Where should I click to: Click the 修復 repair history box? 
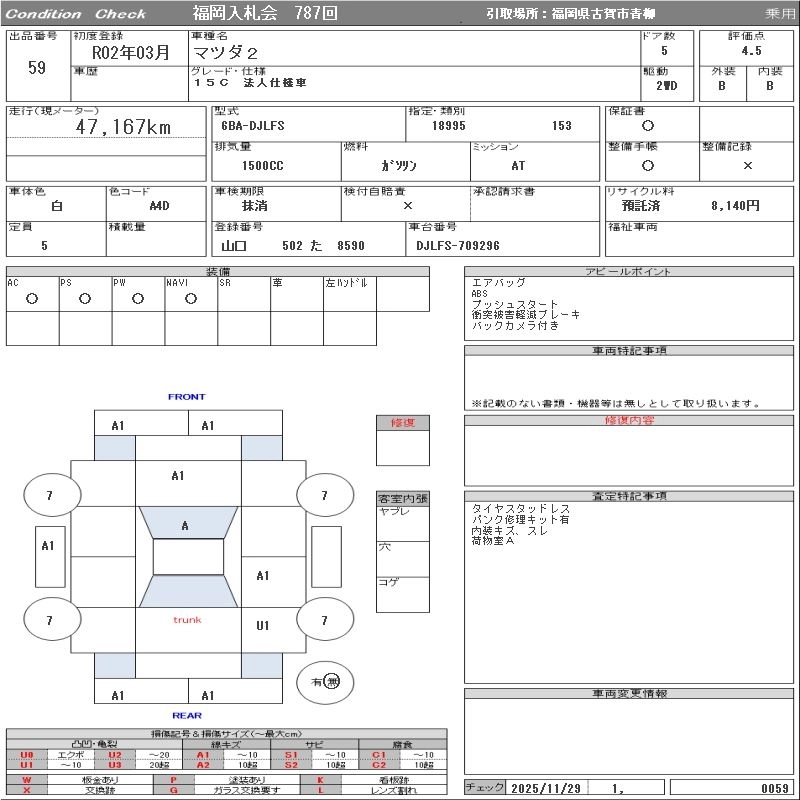click(x=402, y=423)
